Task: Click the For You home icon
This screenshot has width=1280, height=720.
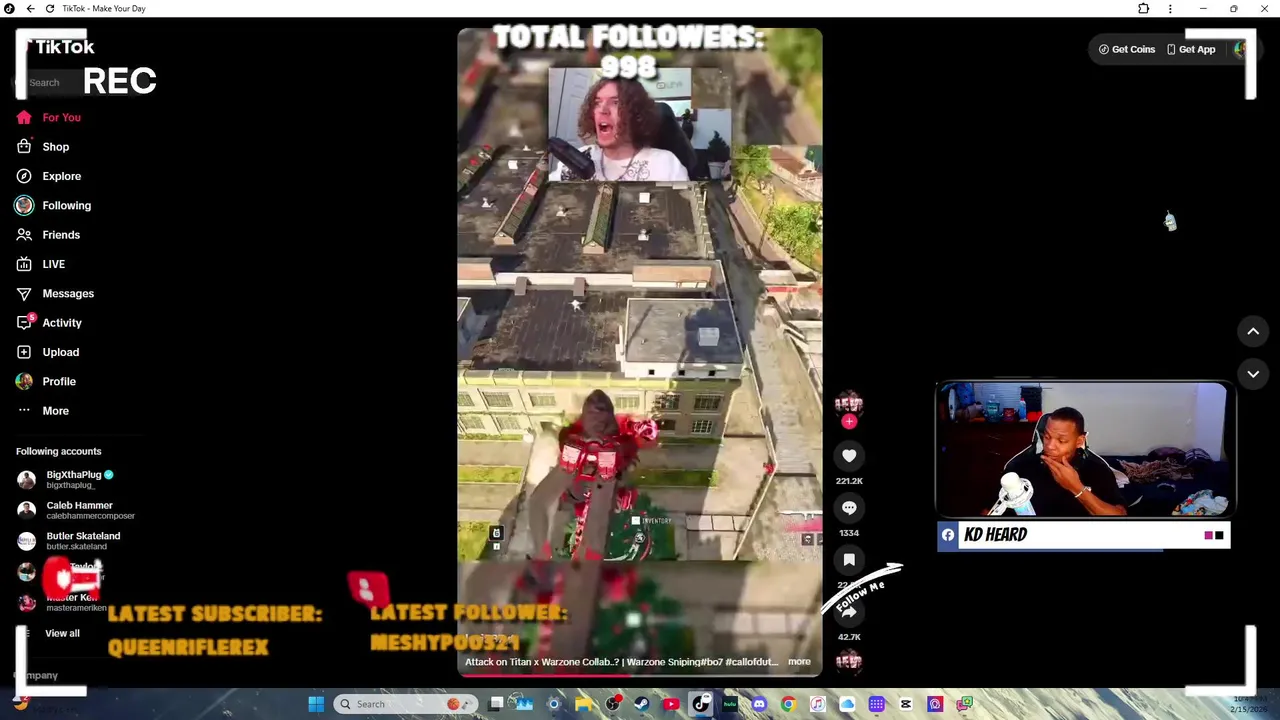Action: pyautogui.click(x=24, y=117)
